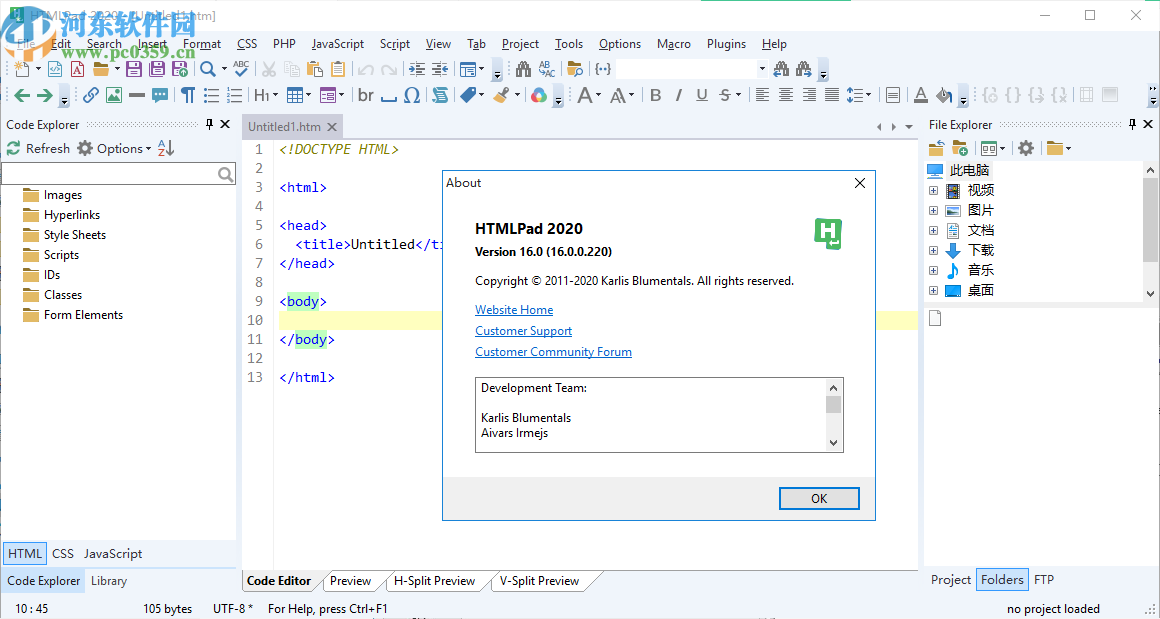This screenshot has width=1160, height=619.
Task: Open the CSS menu
Action: point(247,44)
